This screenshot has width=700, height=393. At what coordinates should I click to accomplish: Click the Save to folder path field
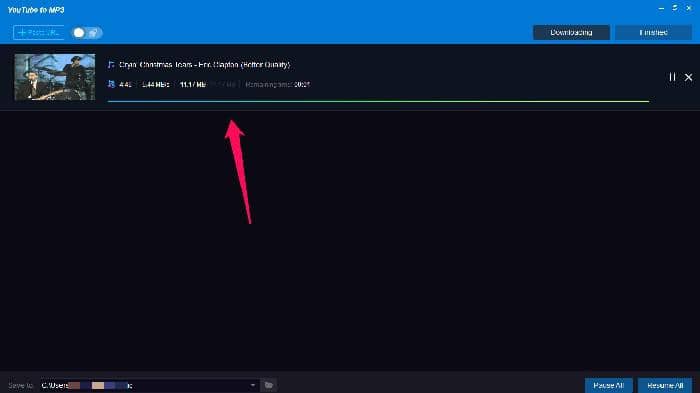click(x=149, y=385)
